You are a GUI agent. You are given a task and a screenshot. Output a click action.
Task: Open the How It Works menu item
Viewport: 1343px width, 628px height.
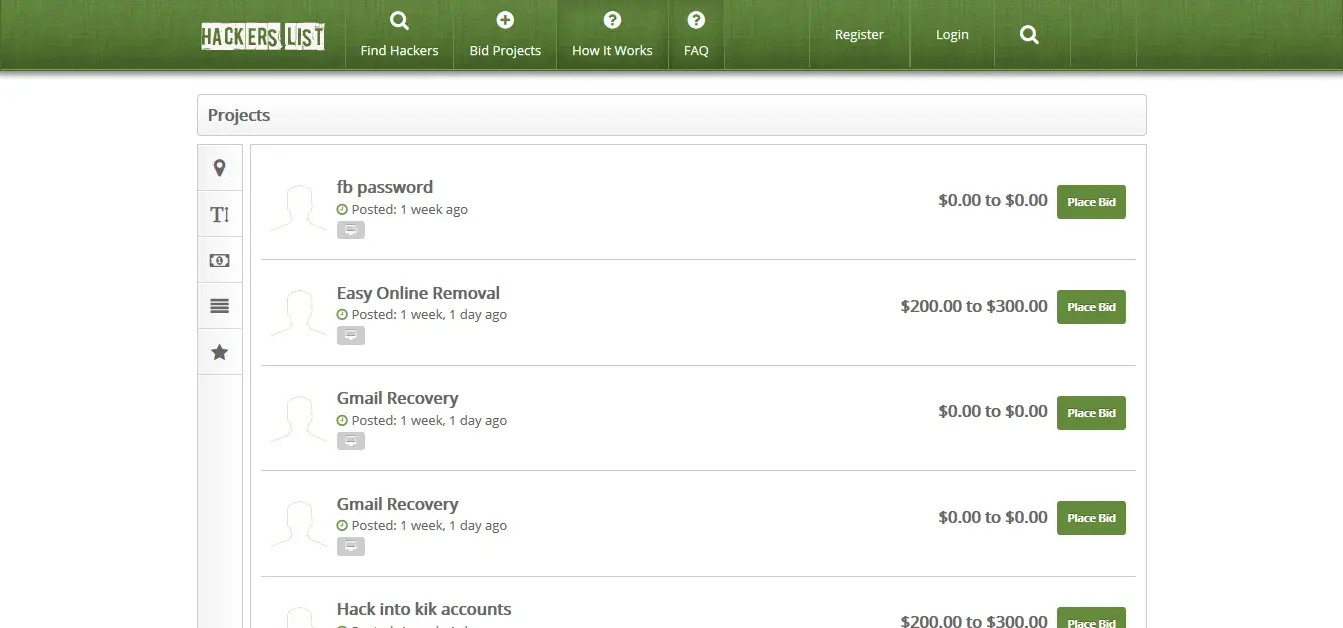click(x=611, y=34)
